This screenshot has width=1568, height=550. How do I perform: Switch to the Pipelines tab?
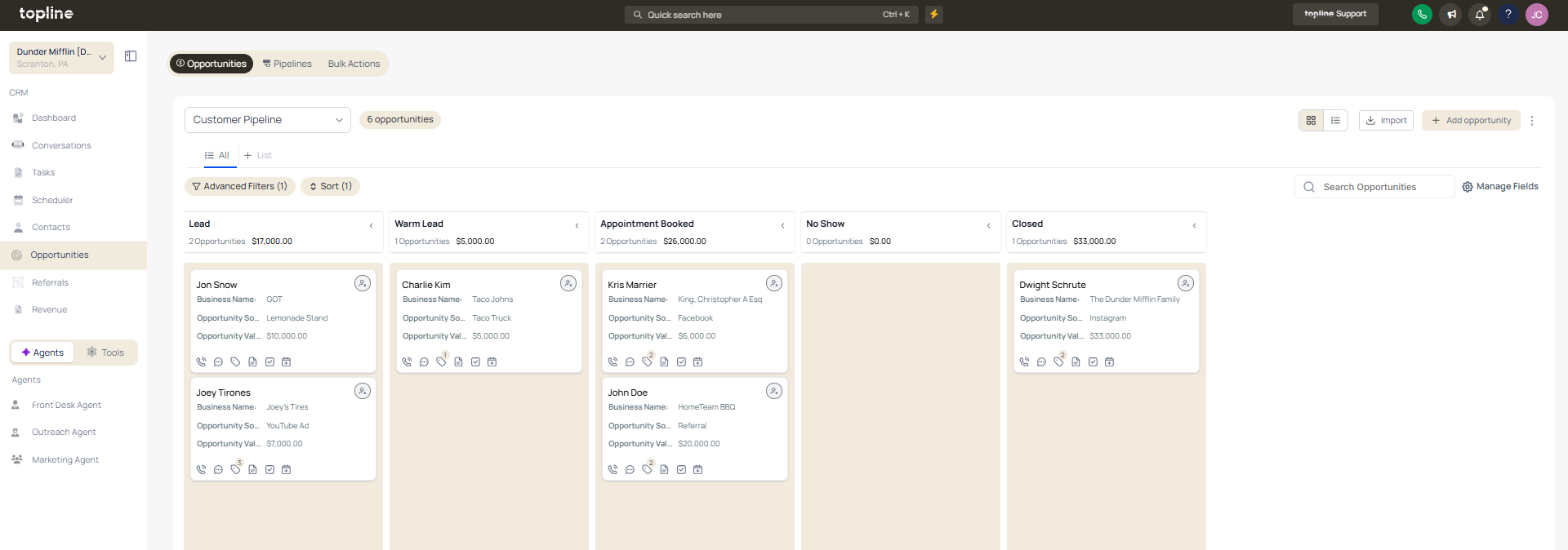(287, 64)
